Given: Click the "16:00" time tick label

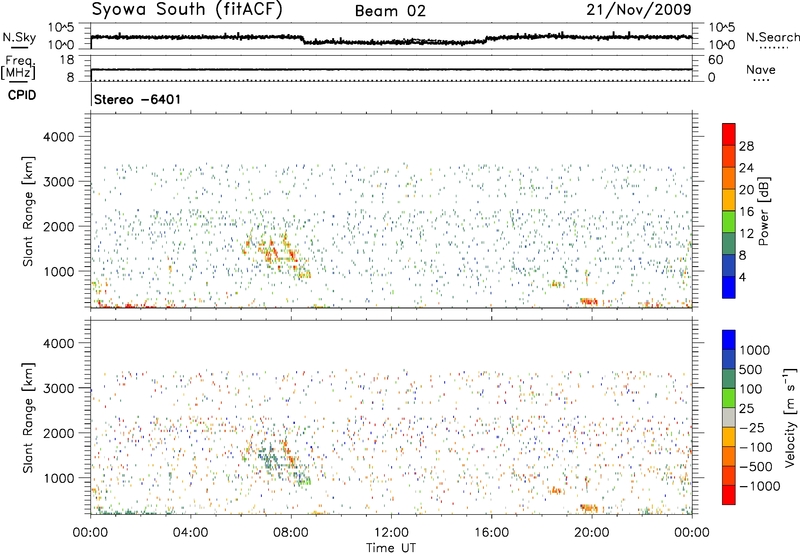Looking at the screenshot, I should point(491,533).
